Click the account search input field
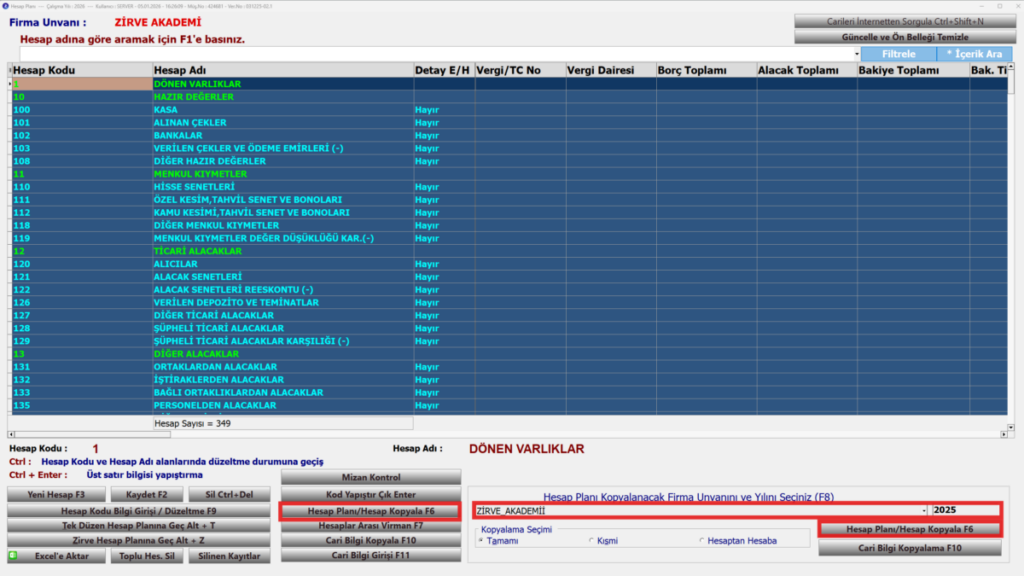1024x576 pixels. coord(436,54)
